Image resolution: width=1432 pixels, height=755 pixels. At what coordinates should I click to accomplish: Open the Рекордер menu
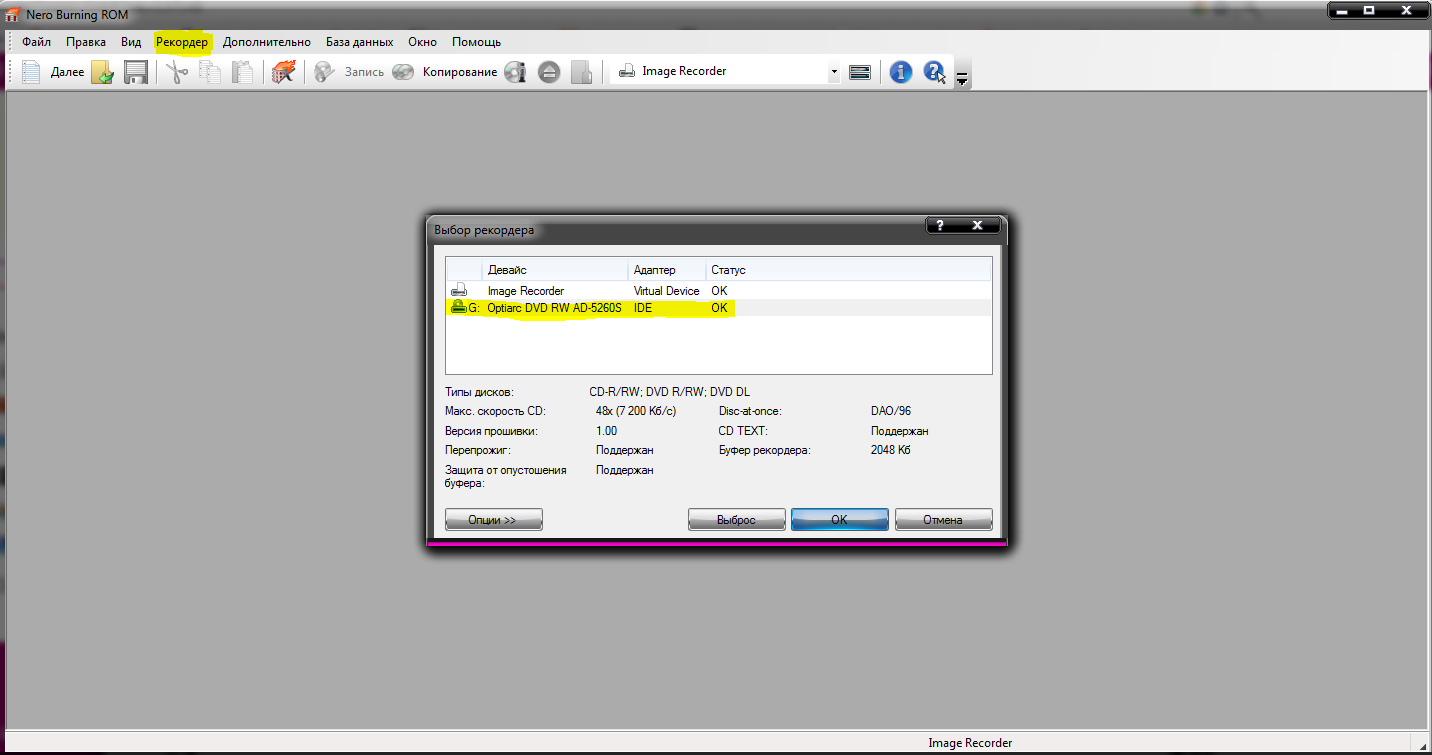(182, 42)
